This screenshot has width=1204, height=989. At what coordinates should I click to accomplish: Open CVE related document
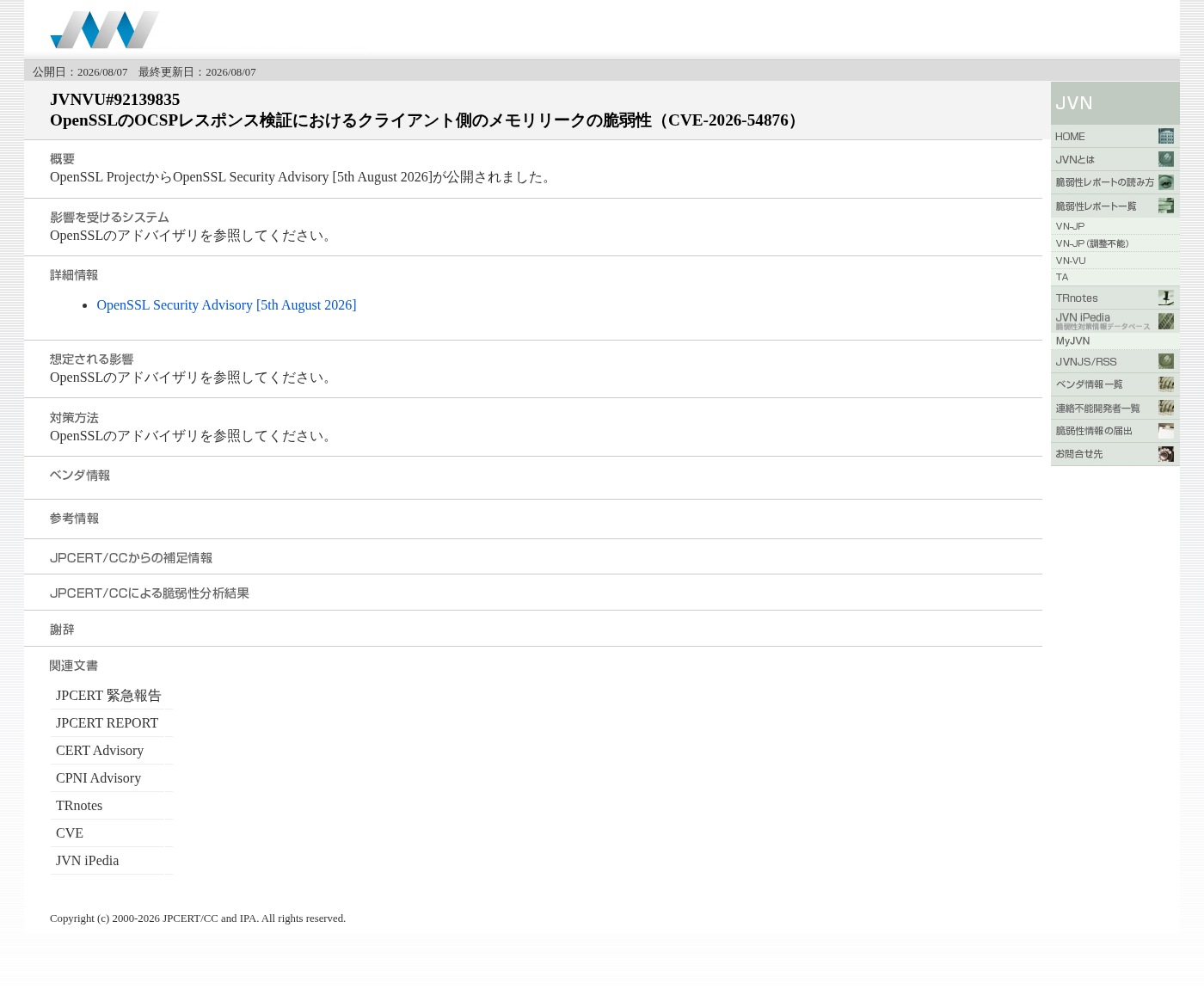click(70, 833)
